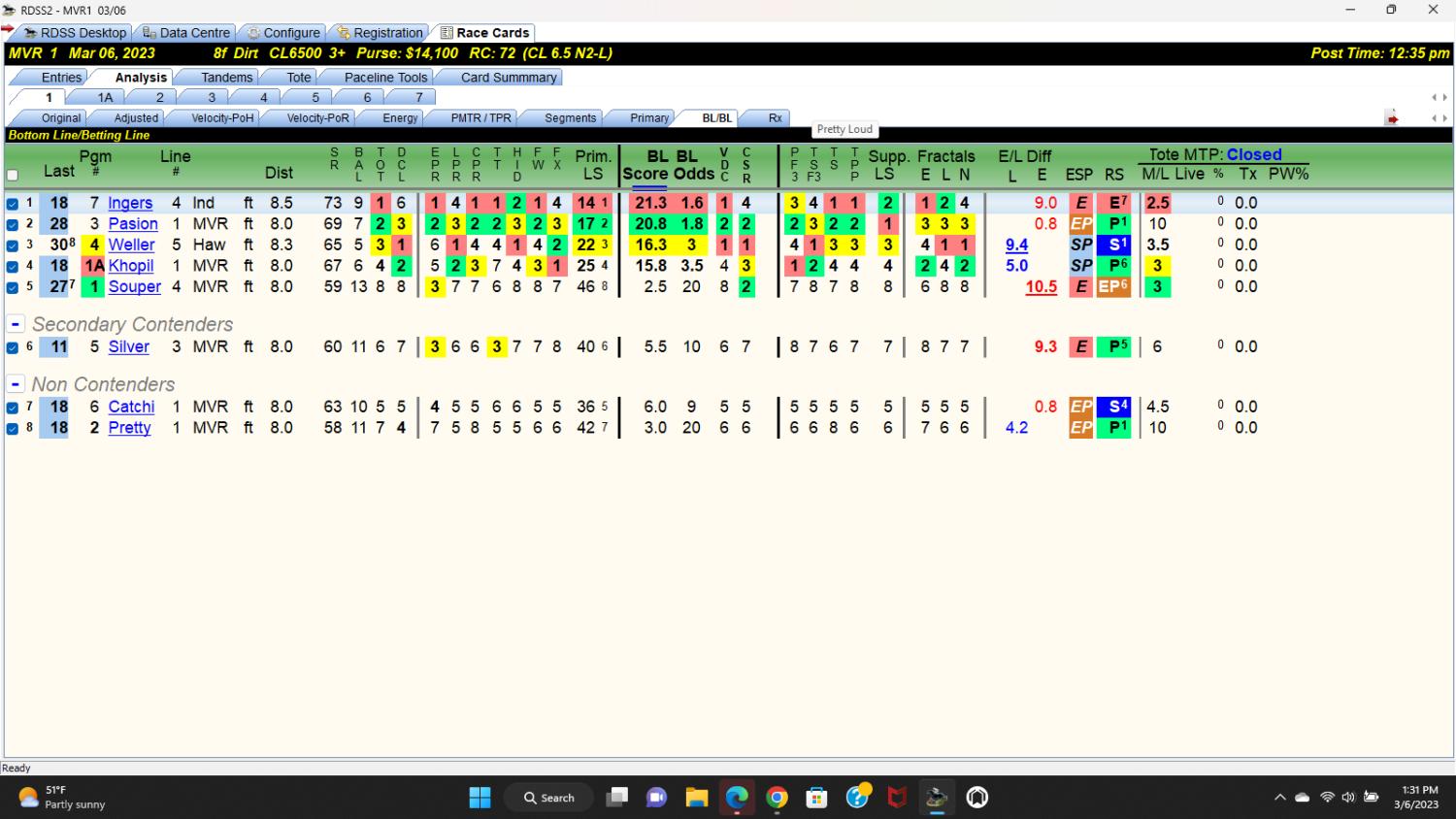Click the BL Score column header
The height and width of the screenshot is (819, 1456).
645,165
